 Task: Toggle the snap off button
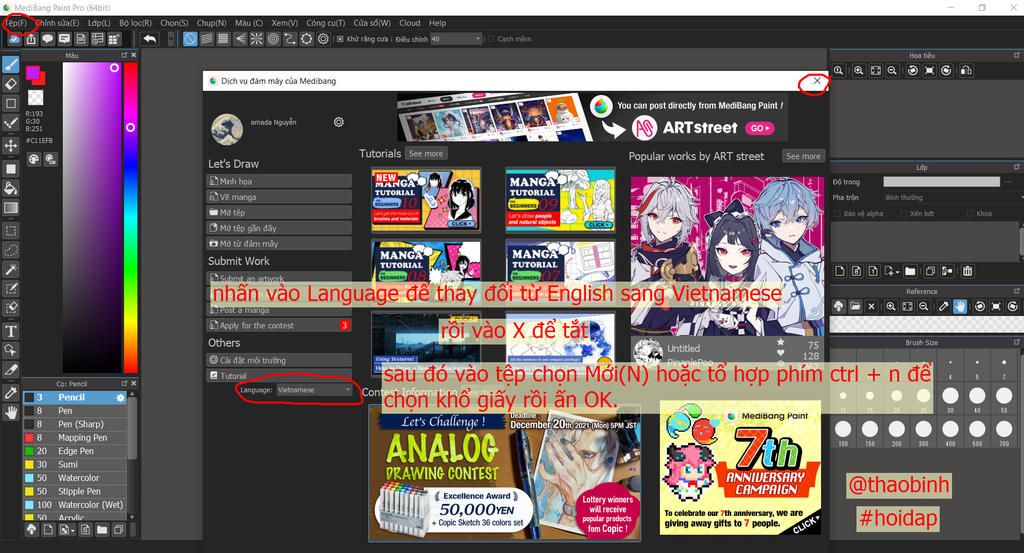click(190, 39)
